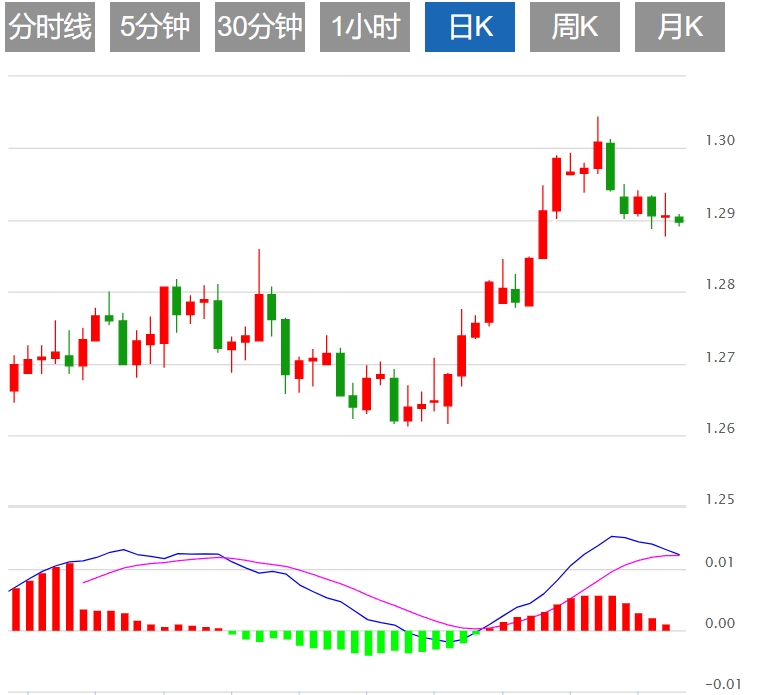The width and height of the screenshot is (762, 695).
Task: Click the -0.01 MACD axis label
Action: click(x=724, y=684)
